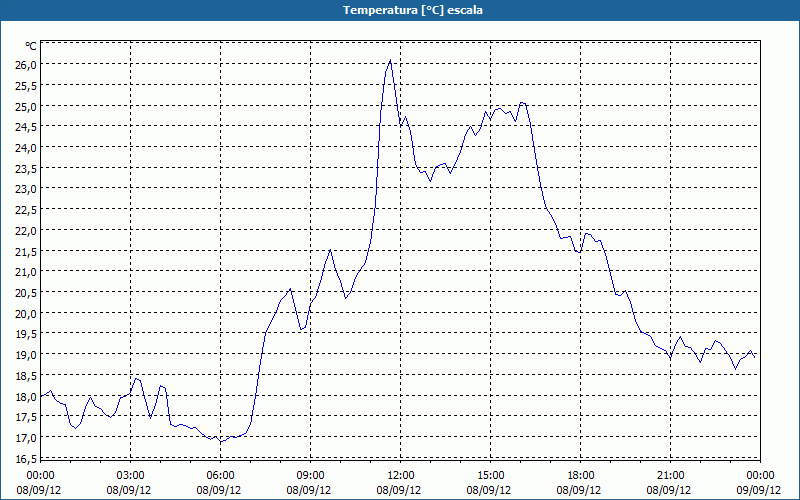Screen dimensions: 800x500
Task: Click the 18:00 time label
Action: pos(581,475)
